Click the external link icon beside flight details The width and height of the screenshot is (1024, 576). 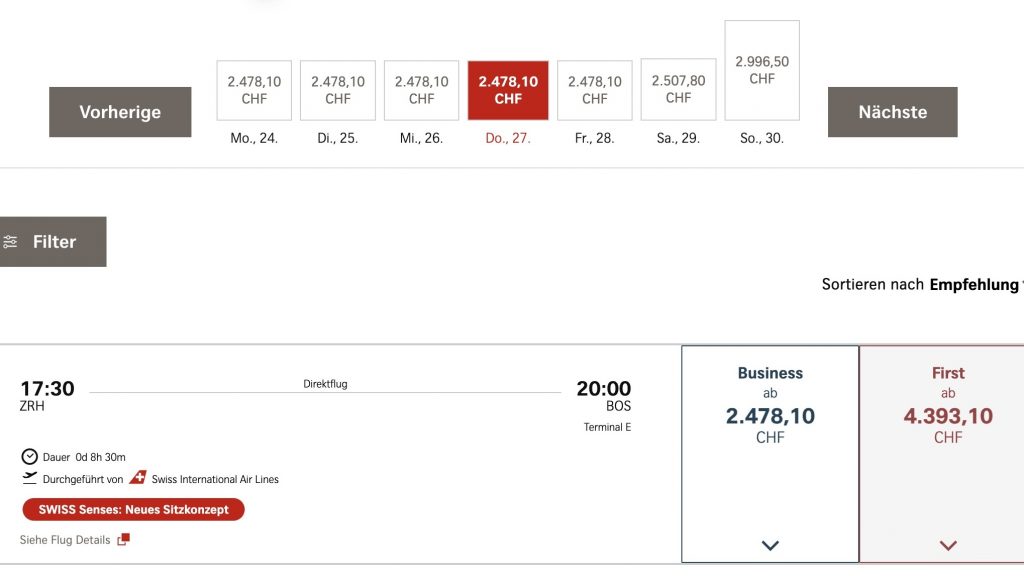pos(123,540)
